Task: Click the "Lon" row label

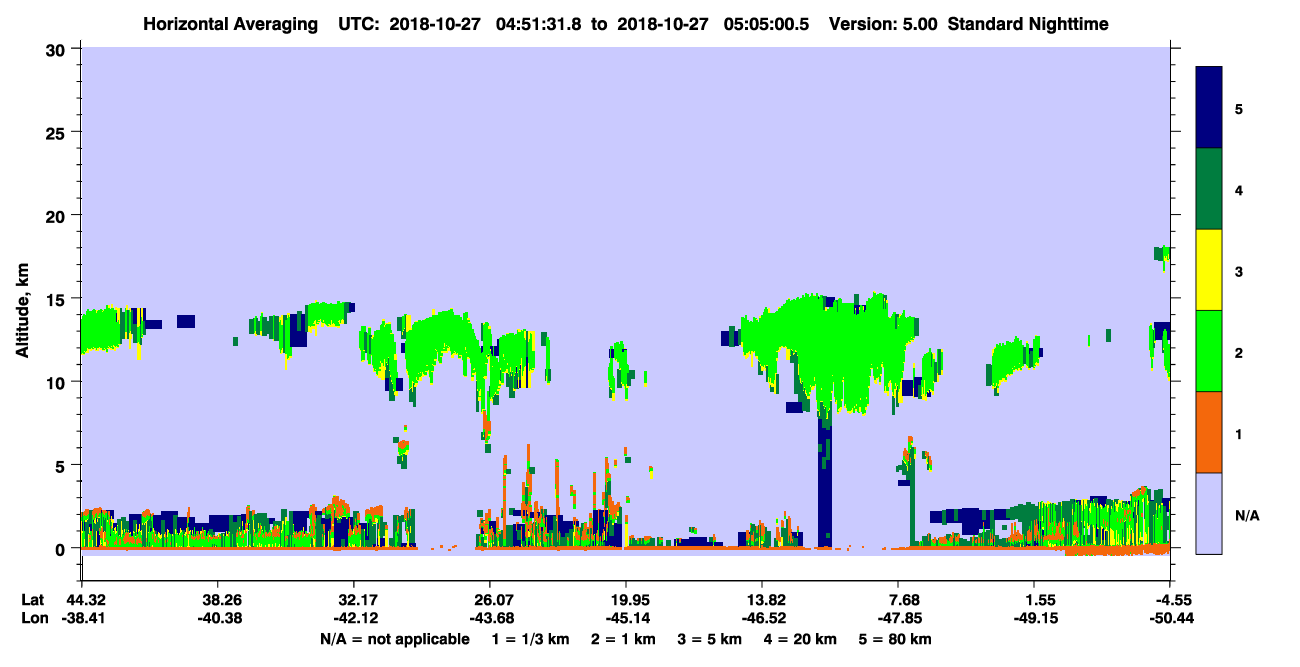Action: point(33,618)
